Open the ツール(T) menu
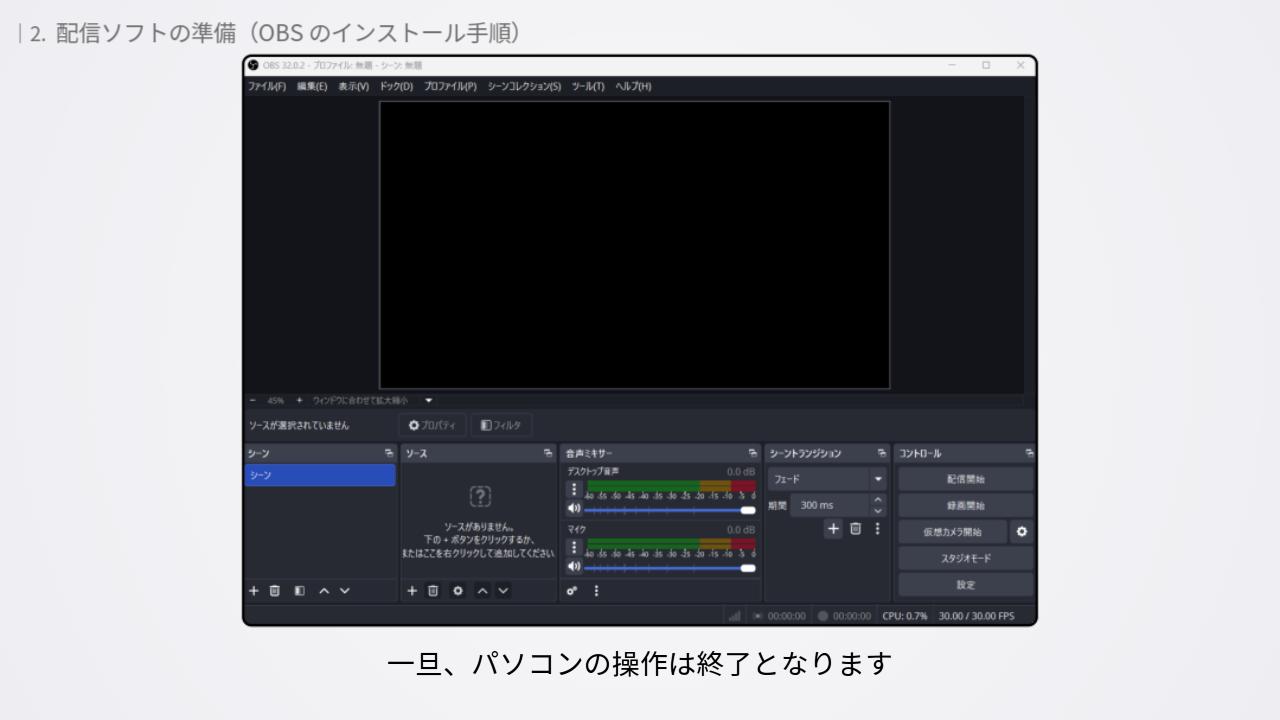 (588, 86)
